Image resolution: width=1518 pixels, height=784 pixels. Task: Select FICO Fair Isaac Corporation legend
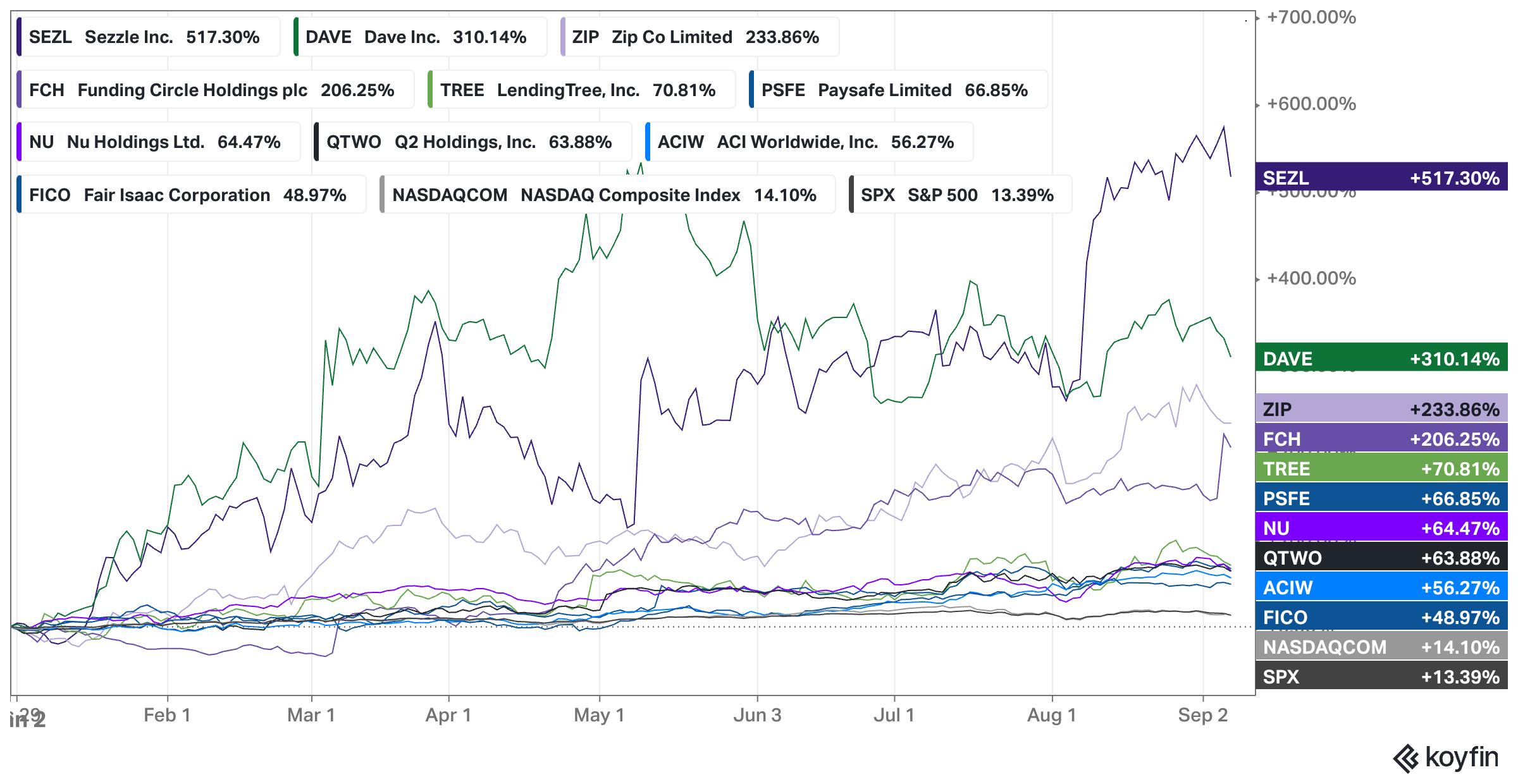(x=191, y=195)
